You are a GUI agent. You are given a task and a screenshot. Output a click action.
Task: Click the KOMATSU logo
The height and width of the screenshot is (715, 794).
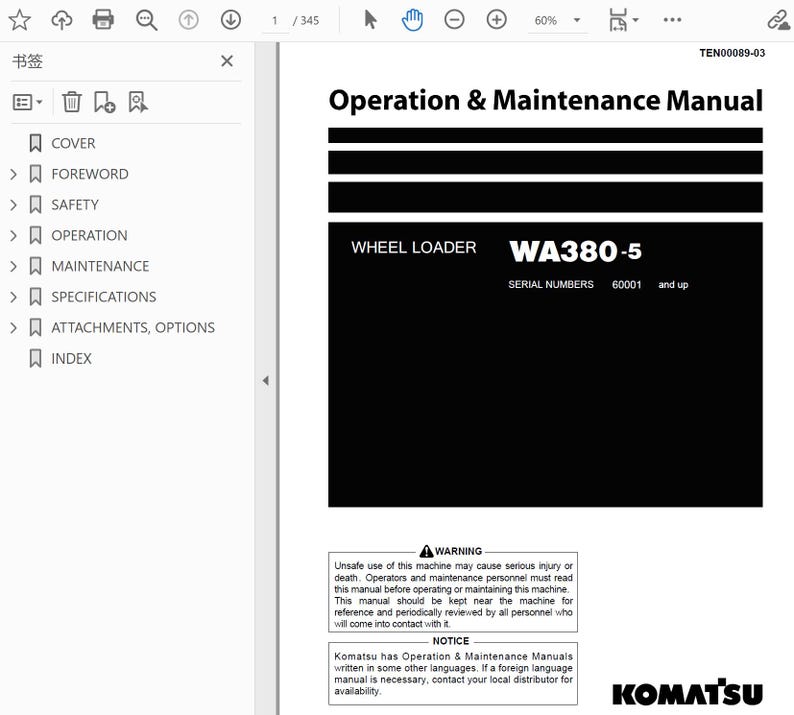(687, 693)
